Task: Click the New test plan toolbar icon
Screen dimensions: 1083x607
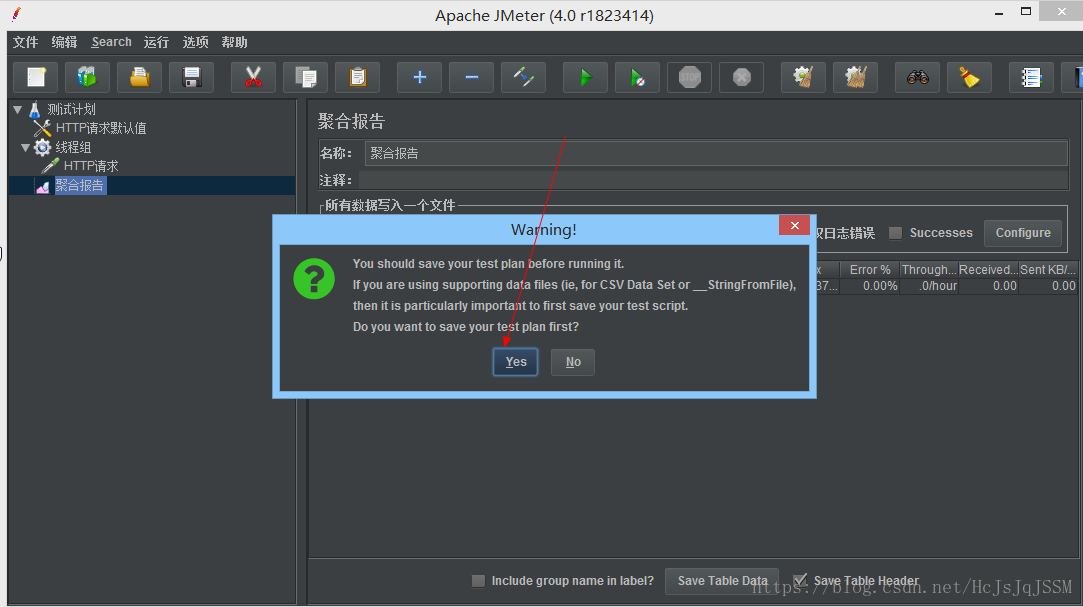Action: pyautogui.click(x=36, y=77)
